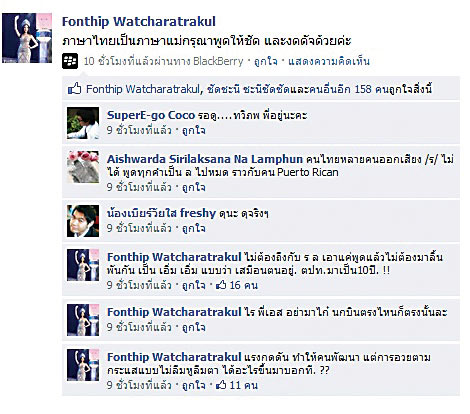
Task: Like the comment mentioning Puerto Rican
Action: coord(193,187)
